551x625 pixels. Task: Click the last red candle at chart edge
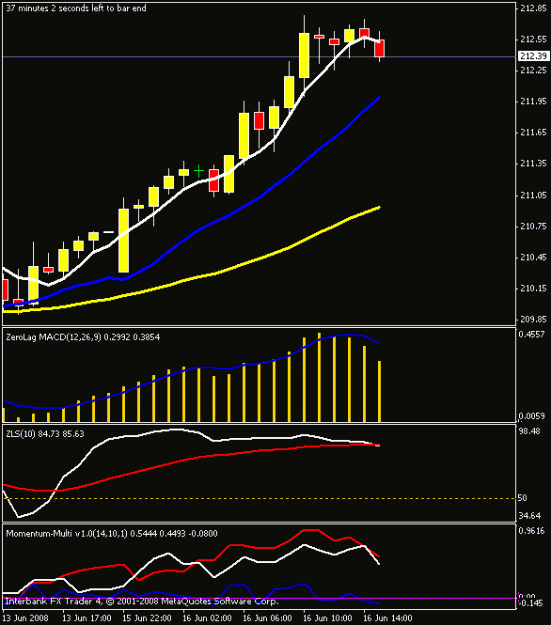tap(379, 48)
